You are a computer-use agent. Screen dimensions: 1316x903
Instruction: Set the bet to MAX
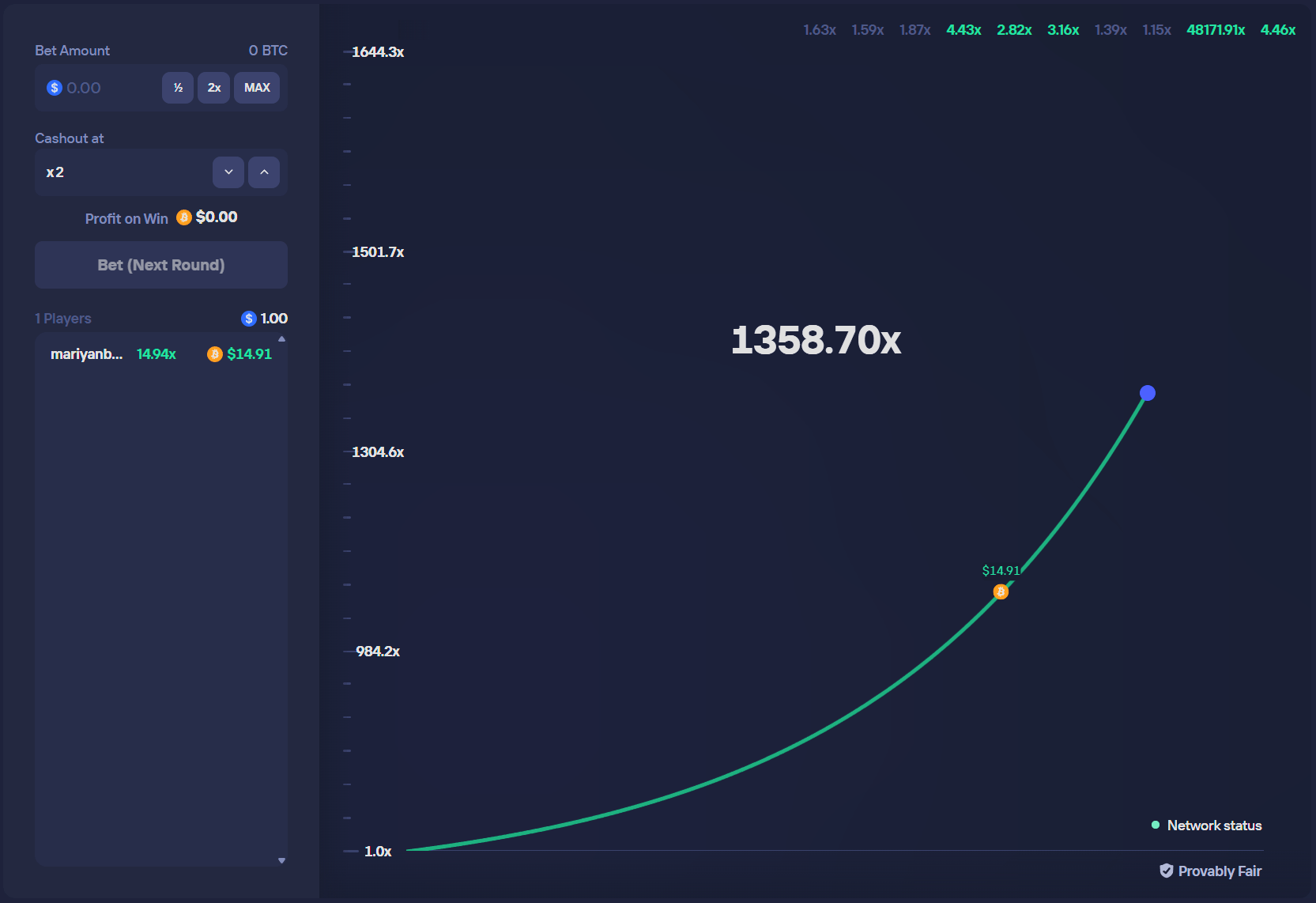[257, 88]
